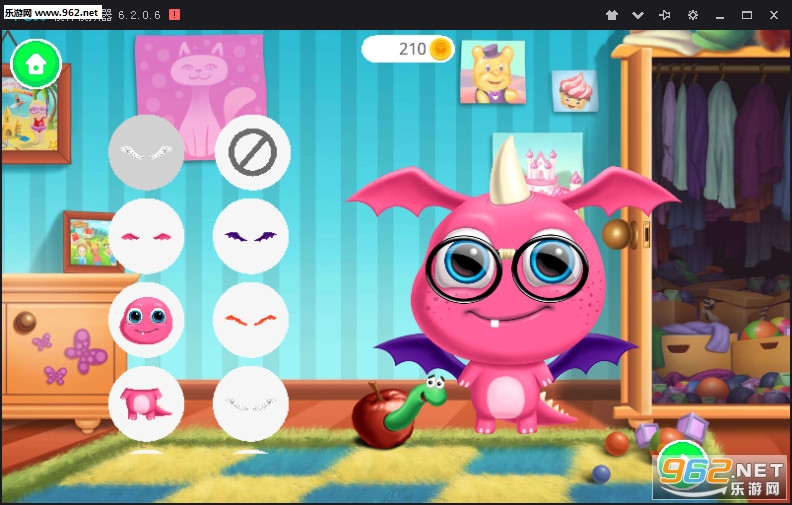Open emulator settings gear icon

pyautogui.click(x=692, y=15)
